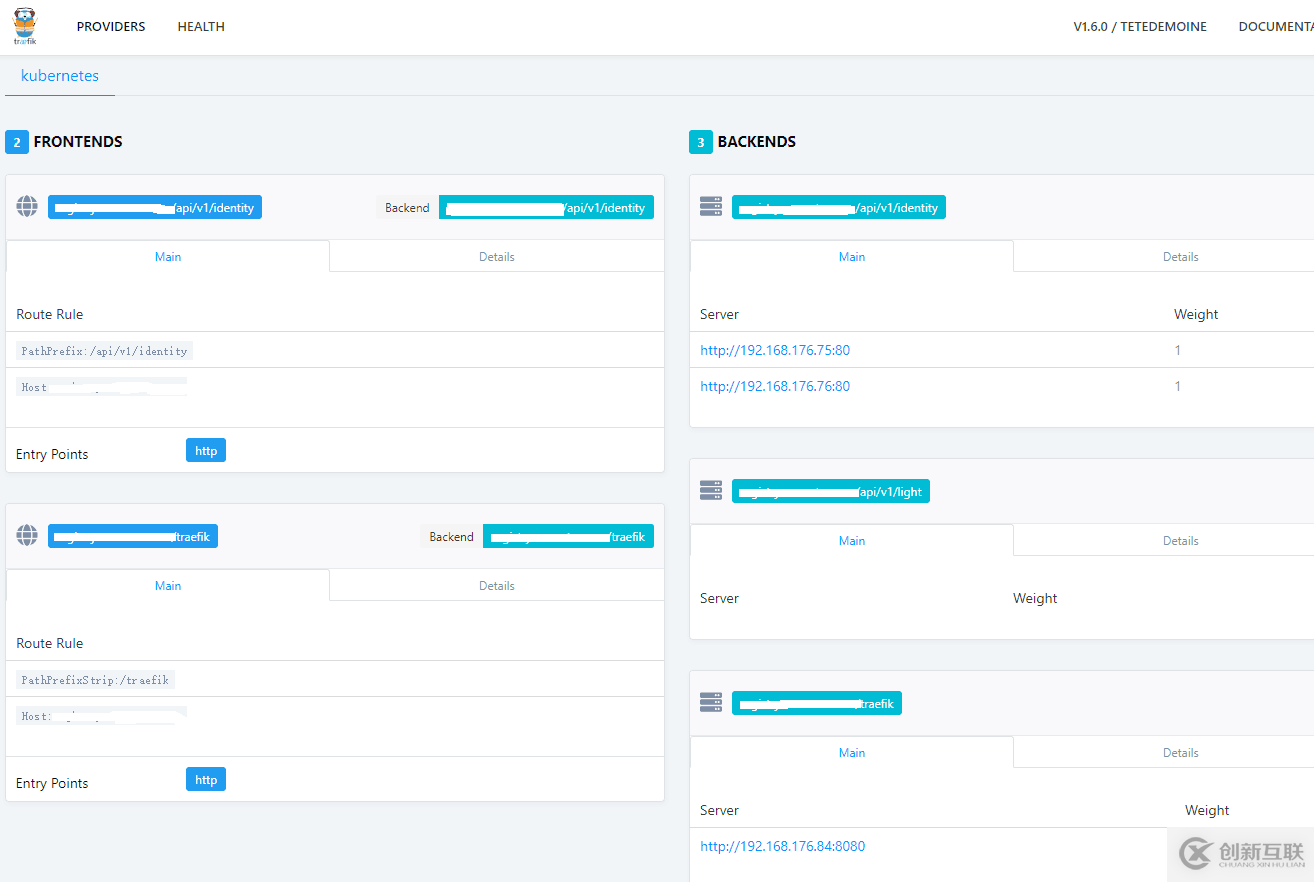
Task: Click http entry point of /api/v1/identity frontend
Action: pyautogui.click(x=206, y=450)
